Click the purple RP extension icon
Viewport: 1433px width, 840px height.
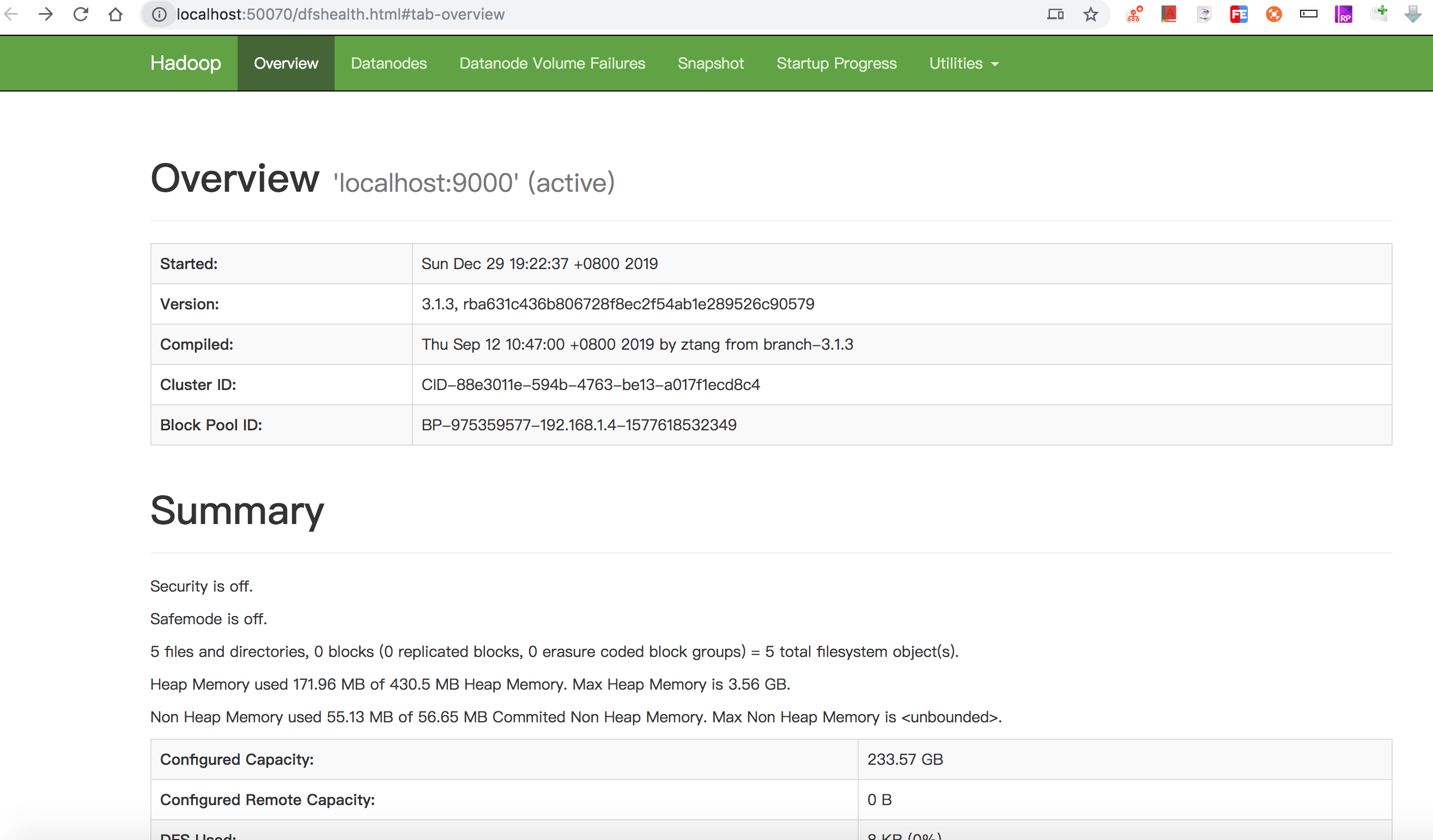(1343, 14)
